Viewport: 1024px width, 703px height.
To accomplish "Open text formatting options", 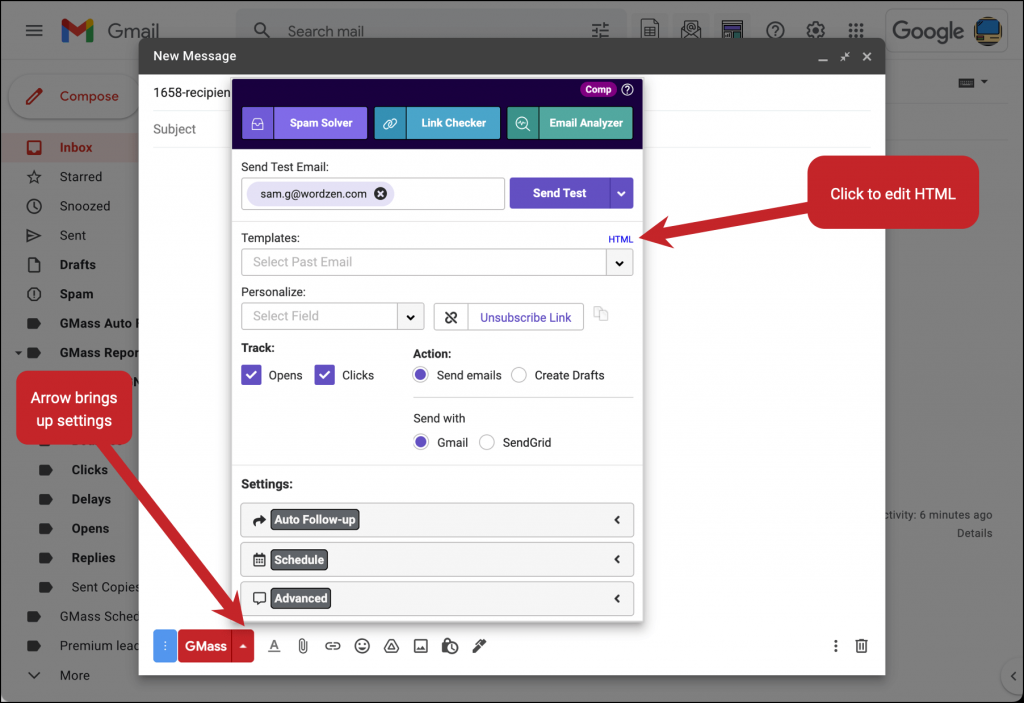I will (x=274, y=646).
